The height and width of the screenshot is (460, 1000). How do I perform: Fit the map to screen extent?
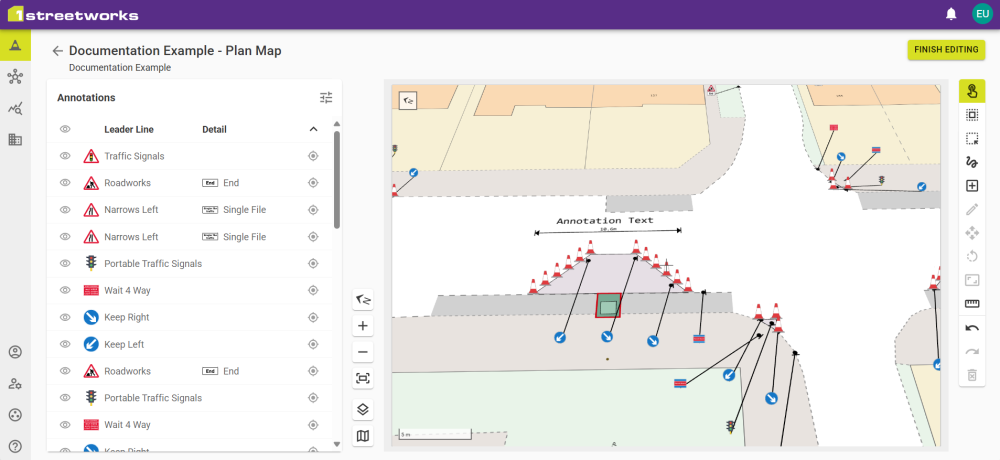(363, 379)
